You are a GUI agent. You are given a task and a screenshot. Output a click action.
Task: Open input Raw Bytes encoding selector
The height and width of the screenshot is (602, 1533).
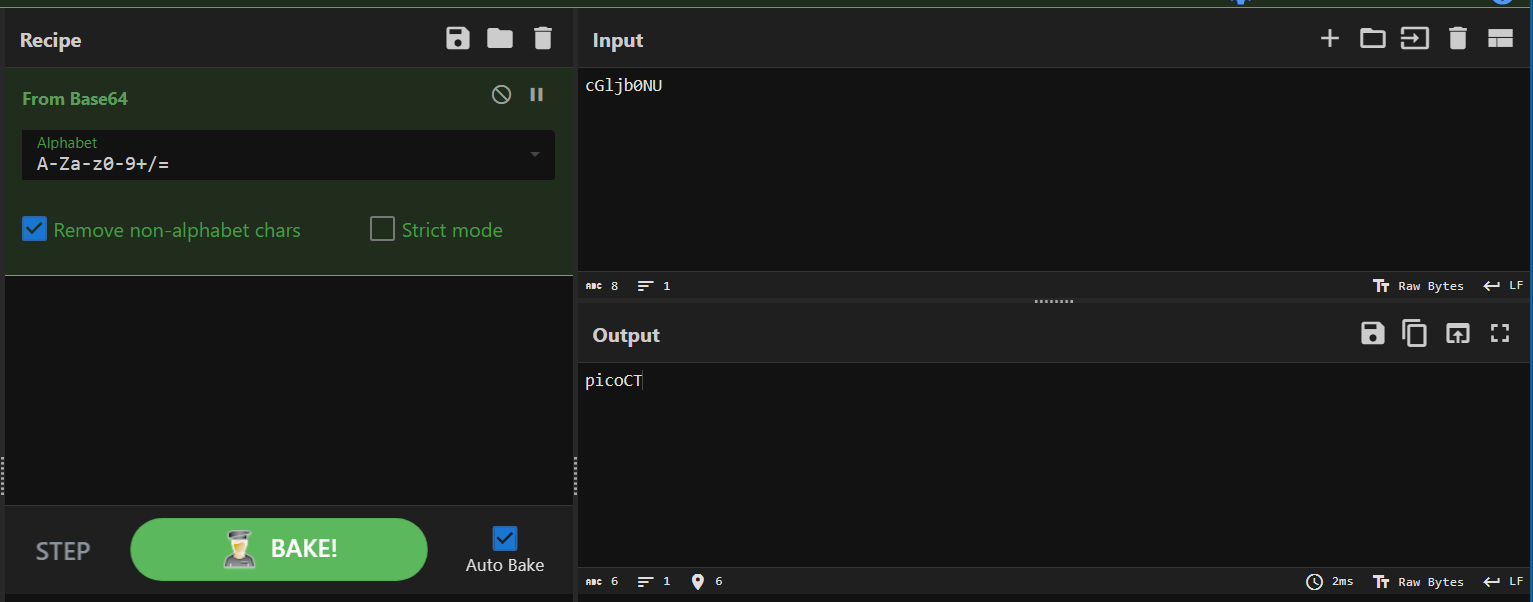click(1420, 286)
